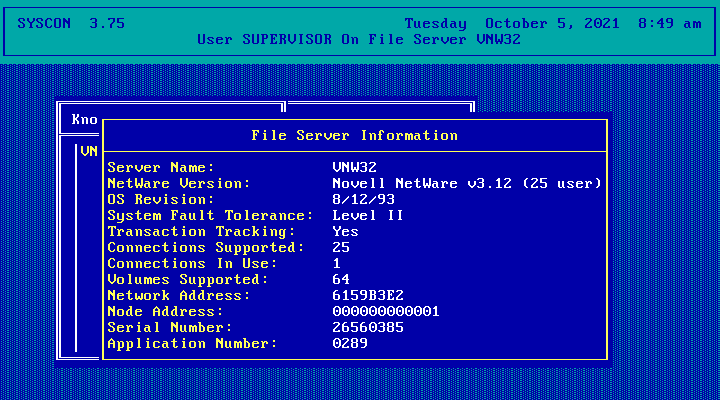Click the Connections In Use label
The height and width of the screenshot is (400, 720).
pos(192,264)
